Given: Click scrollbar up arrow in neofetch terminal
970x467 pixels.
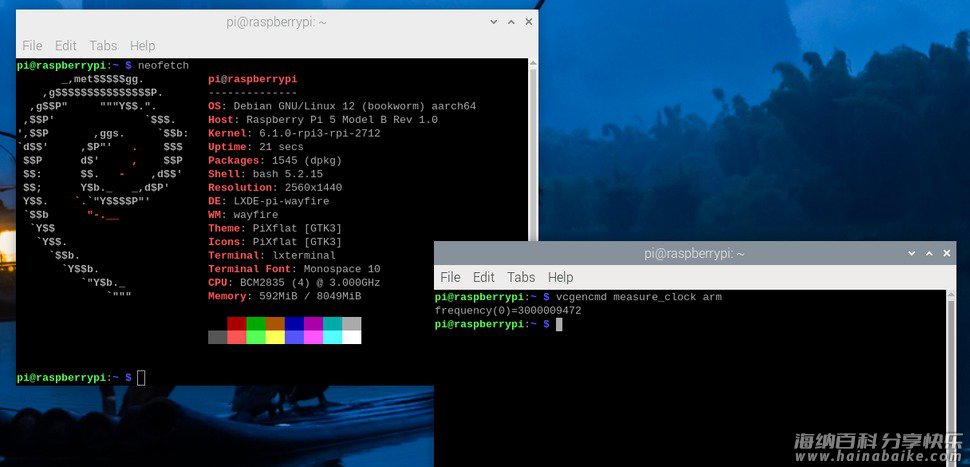Looking at the screenshot, I should (533, 63).
